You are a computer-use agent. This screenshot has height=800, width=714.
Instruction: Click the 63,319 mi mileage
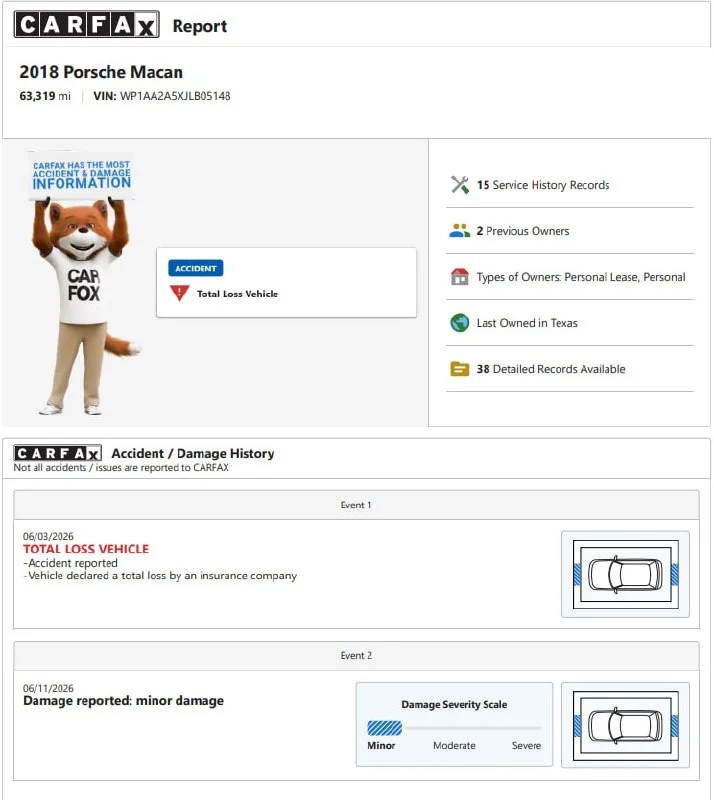(45, 96)
